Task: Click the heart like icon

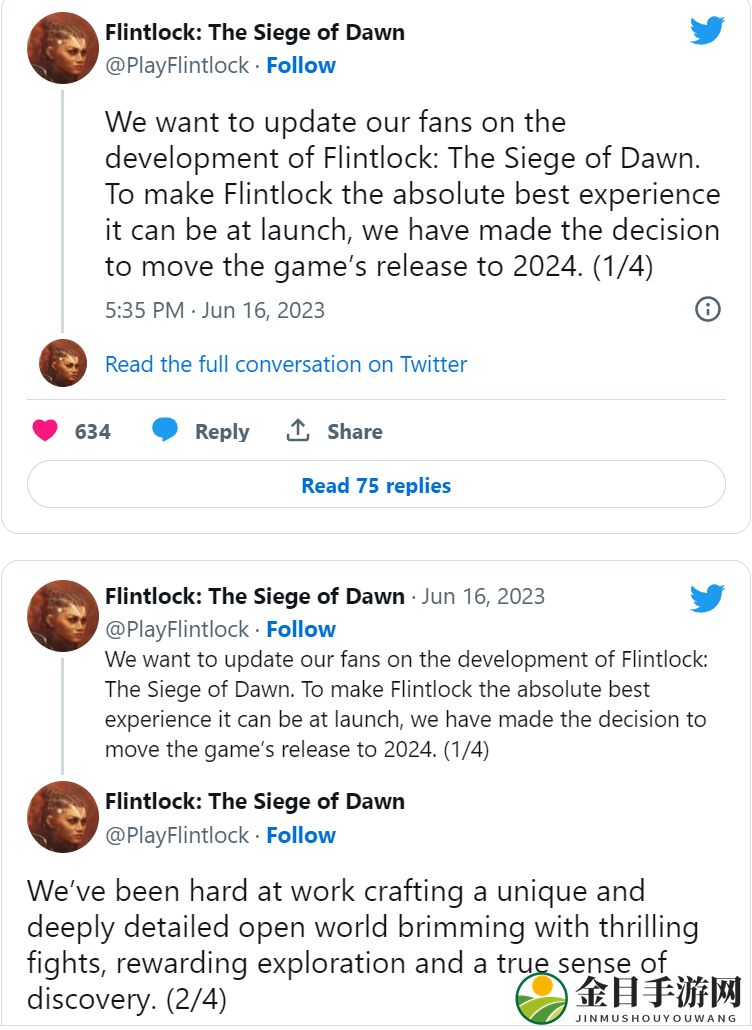Action: tap(45, 431)
